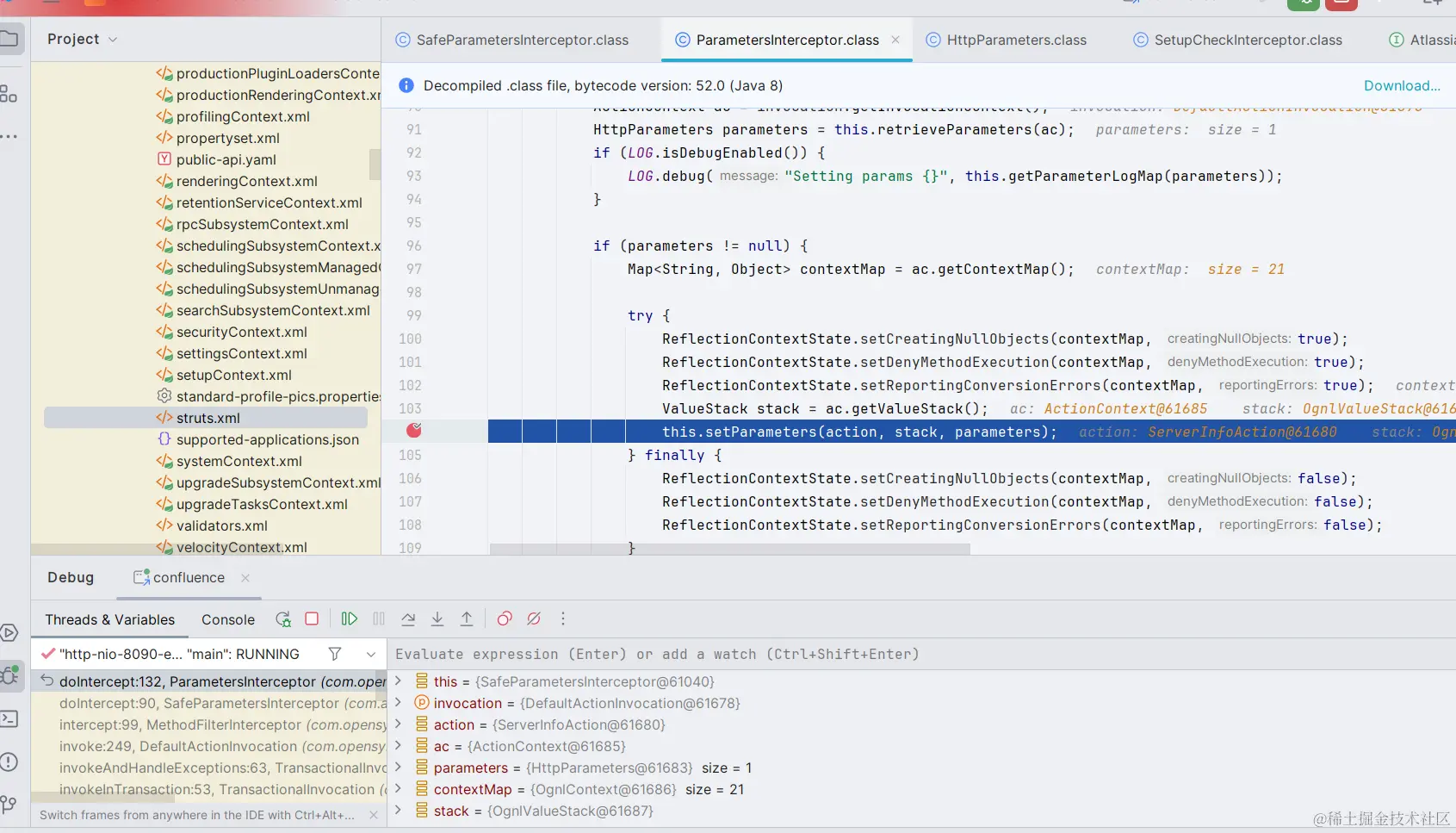Click the project tree vertical scrollbar

[x=375, y=164]
